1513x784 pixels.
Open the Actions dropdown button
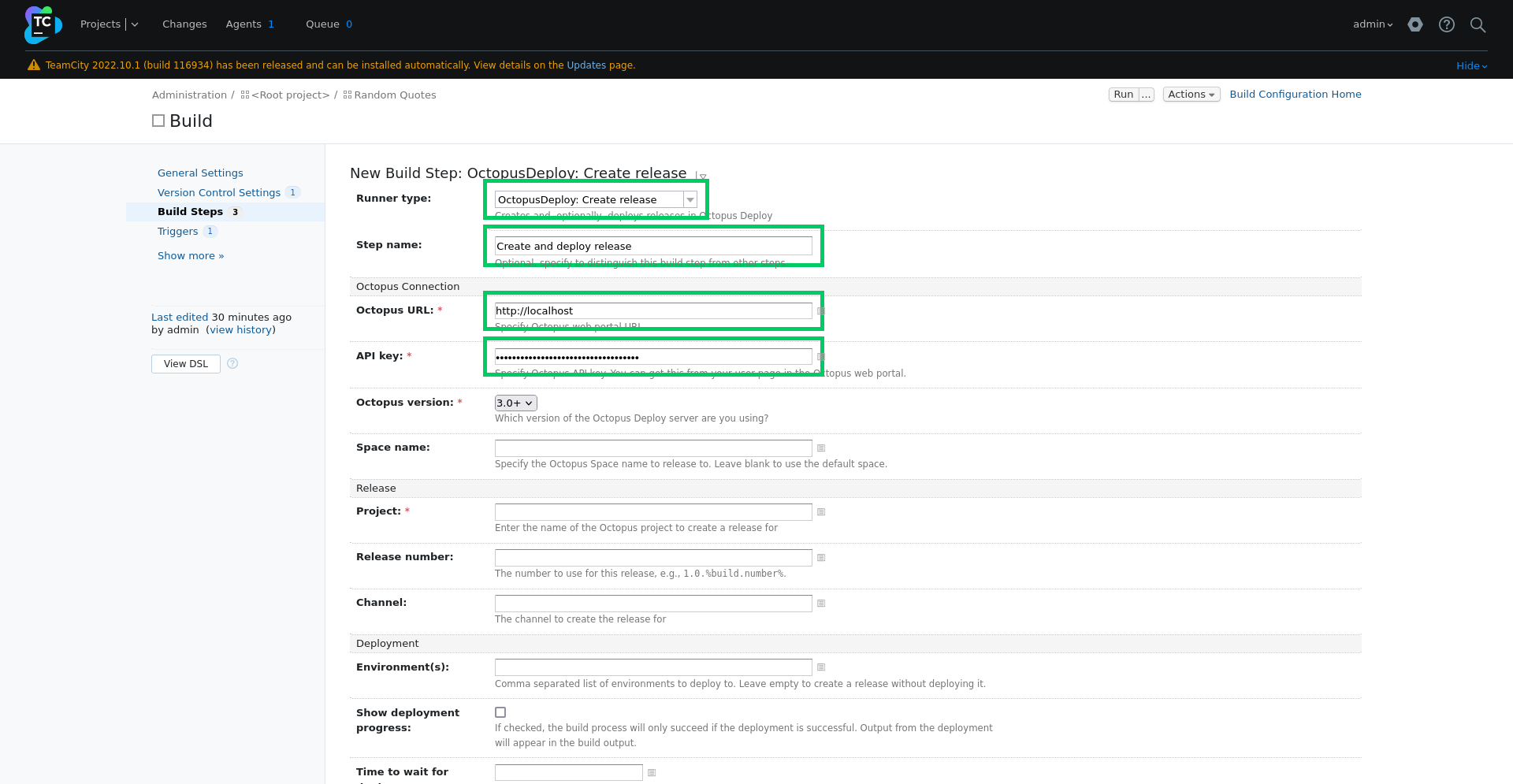1191,95
